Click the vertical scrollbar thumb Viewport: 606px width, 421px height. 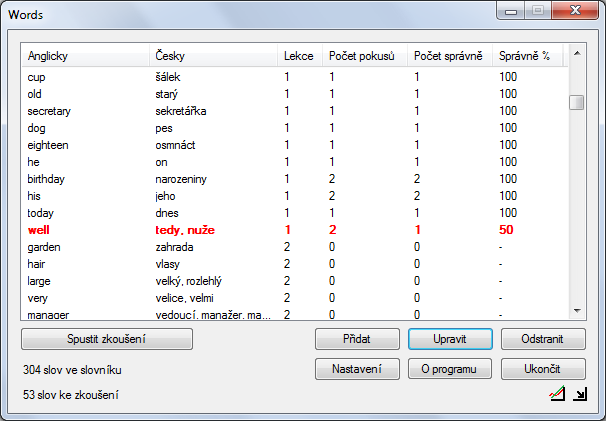[577, 102]
